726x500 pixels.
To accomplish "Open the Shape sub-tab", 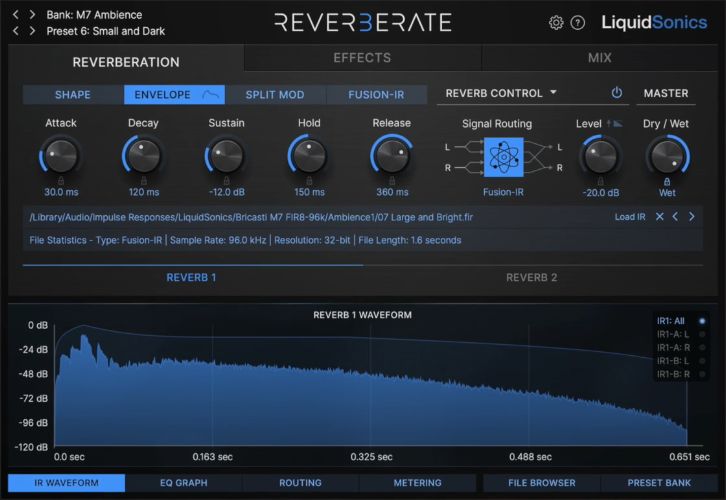I will pos(73,94).
